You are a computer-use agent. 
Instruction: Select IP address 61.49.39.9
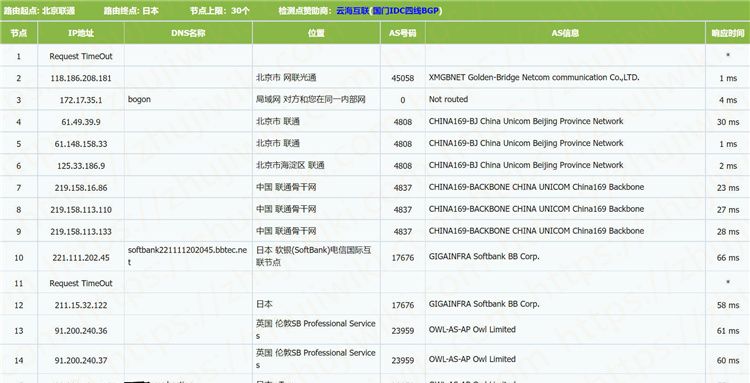(81, 122)
